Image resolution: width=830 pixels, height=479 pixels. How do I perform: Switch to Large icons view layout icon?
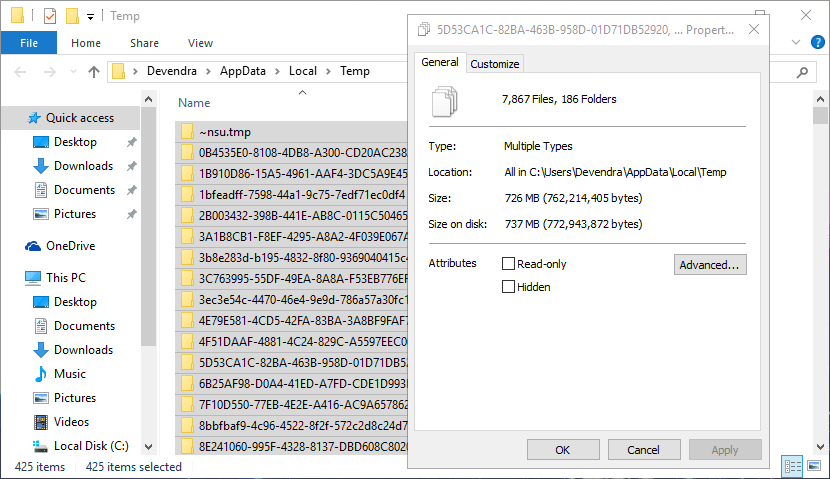click(814, 466)
